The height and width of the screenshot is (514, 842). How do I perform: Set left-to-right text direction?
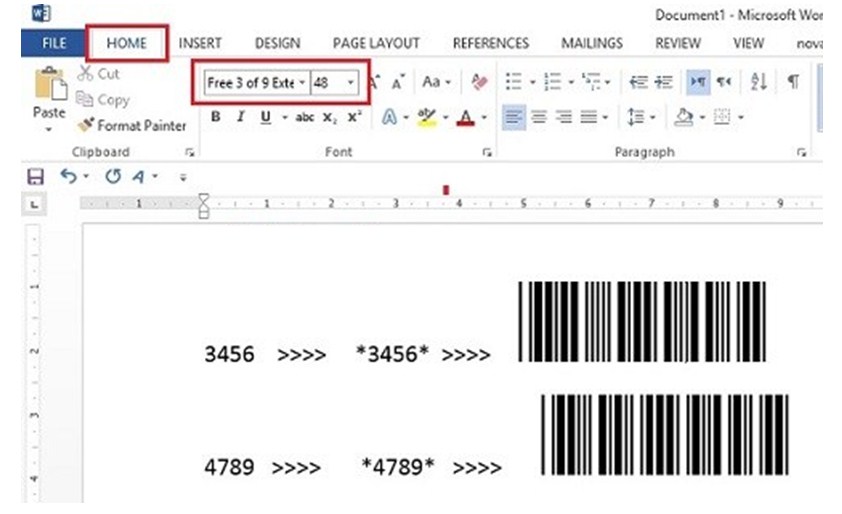[698, 82]
